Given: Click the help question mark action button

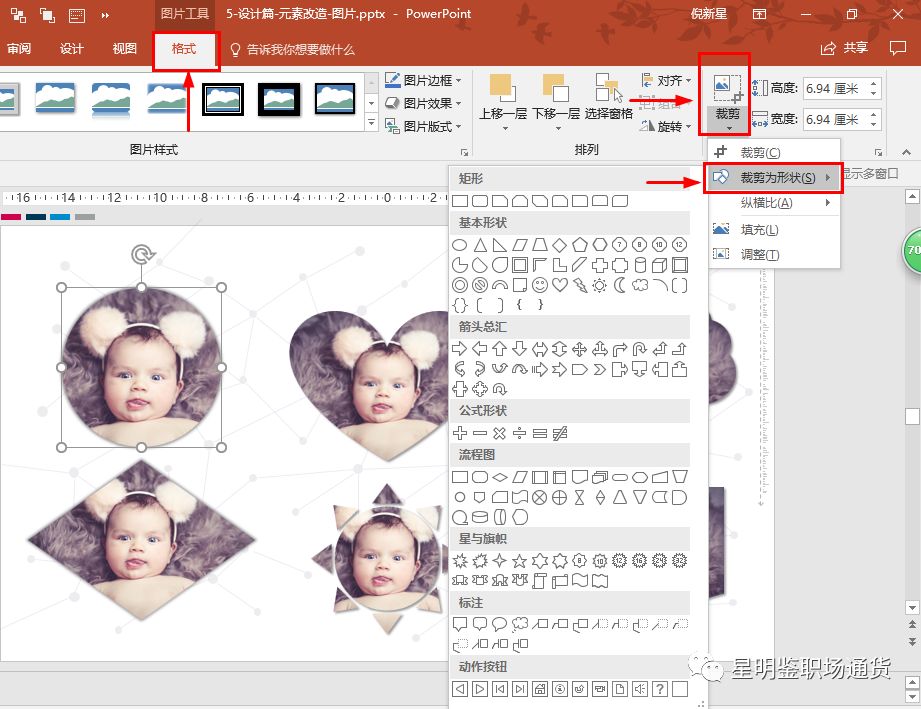Looking at the screenshot, I should click(659, 689).
